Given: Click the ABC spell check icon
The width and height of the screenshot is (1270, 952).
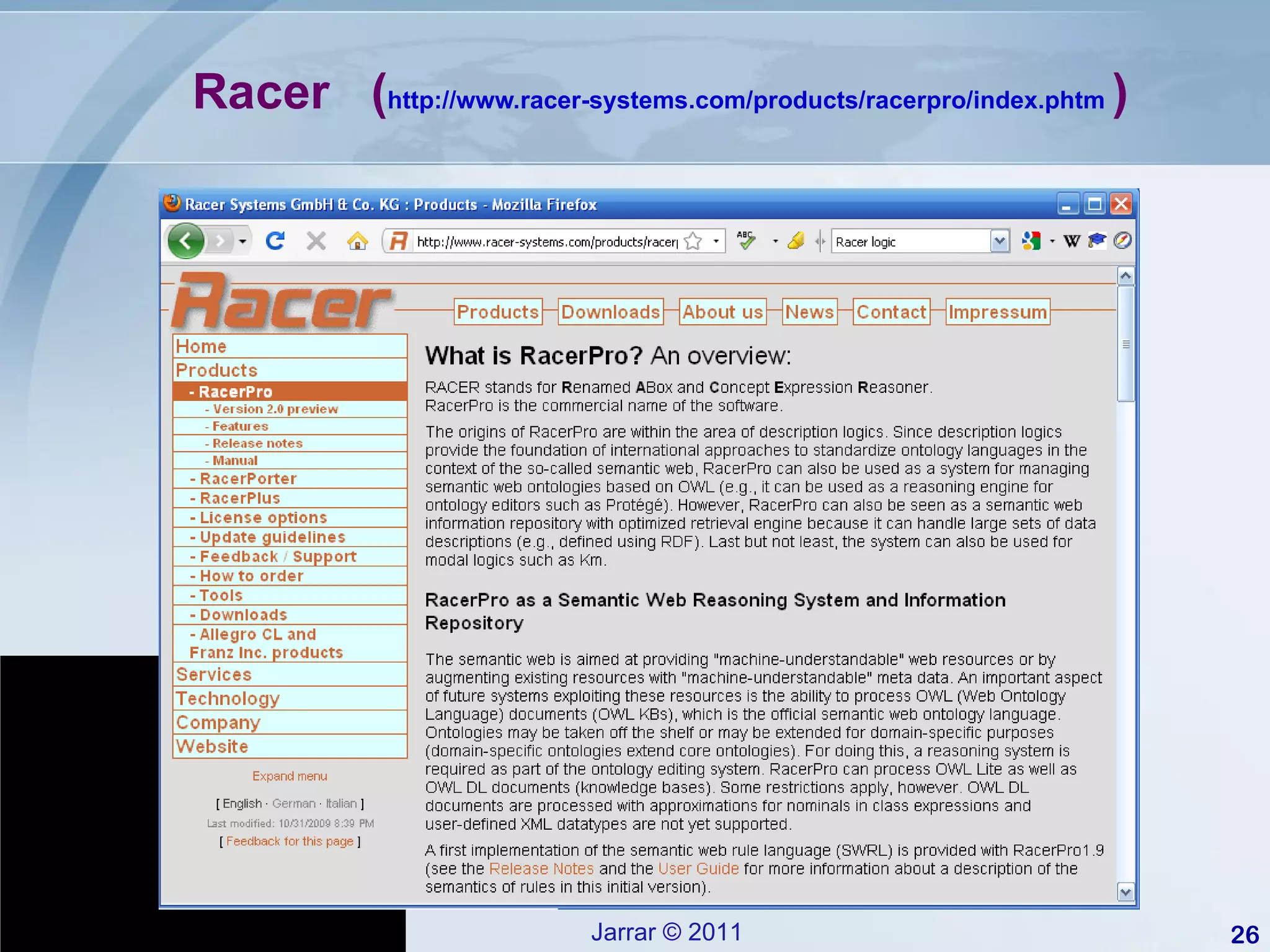Looking at the screenshot, I should [x=747, y=240].
